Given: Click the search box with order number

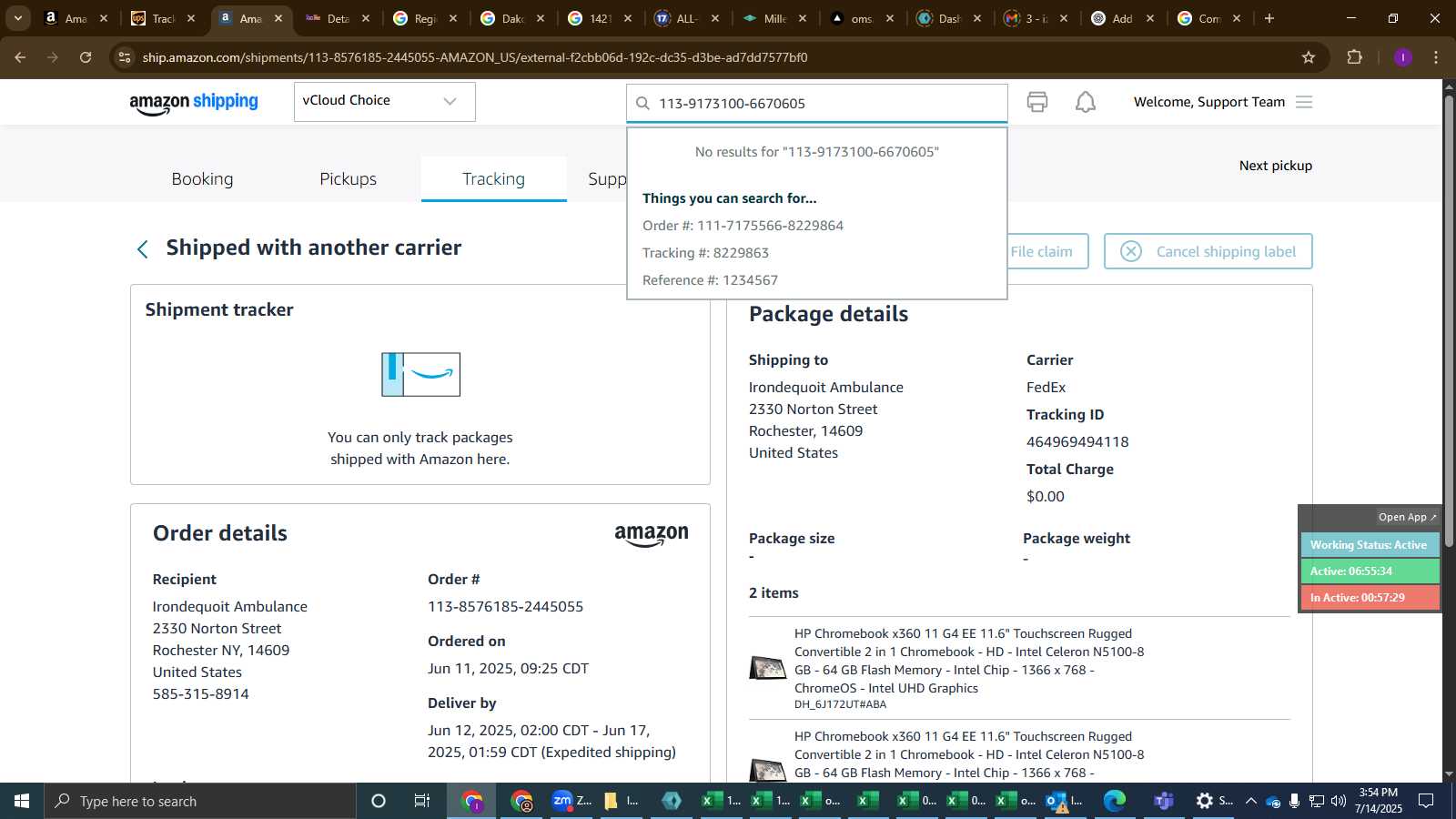Looking at the screenshot, I should point(816,103).
